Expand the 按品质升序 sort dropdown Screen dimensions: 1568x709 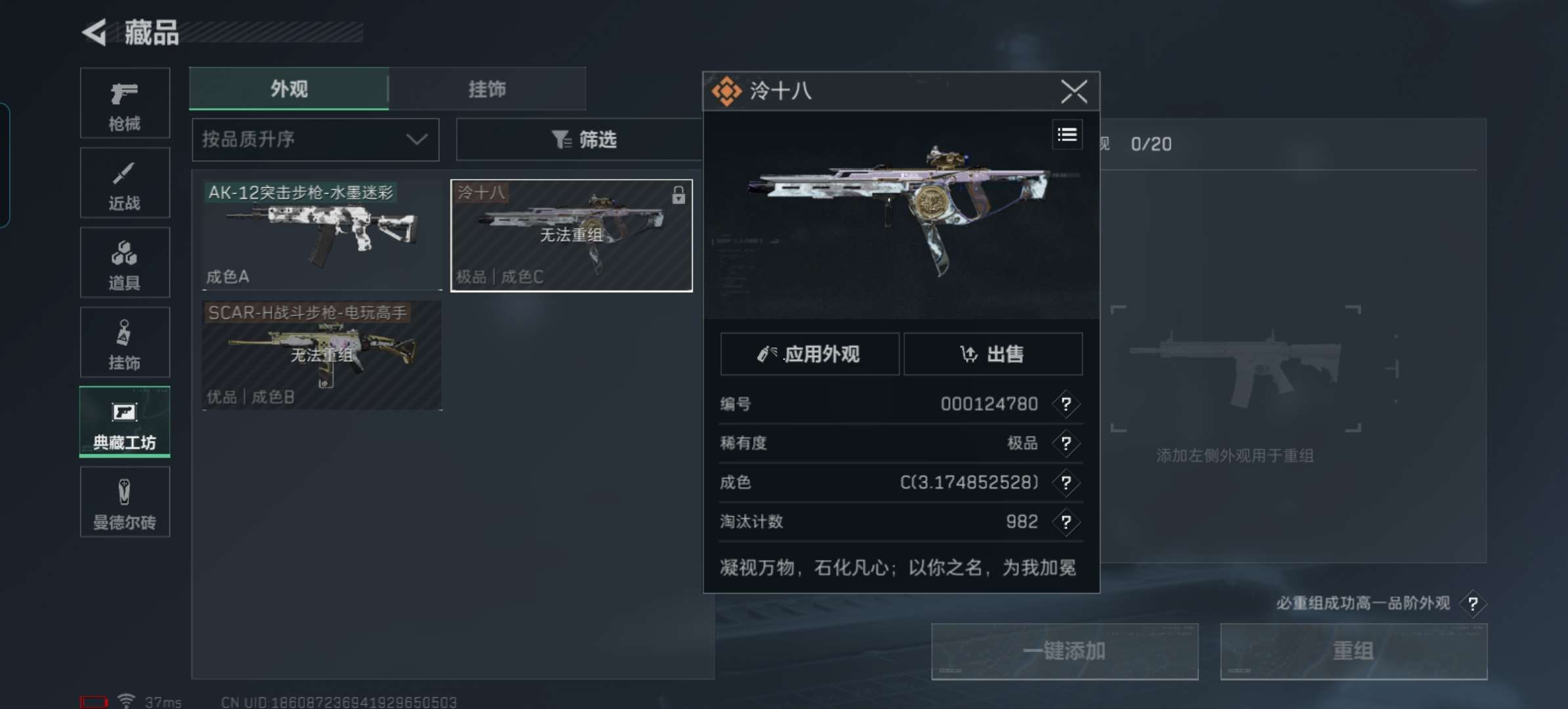point(315,139)
